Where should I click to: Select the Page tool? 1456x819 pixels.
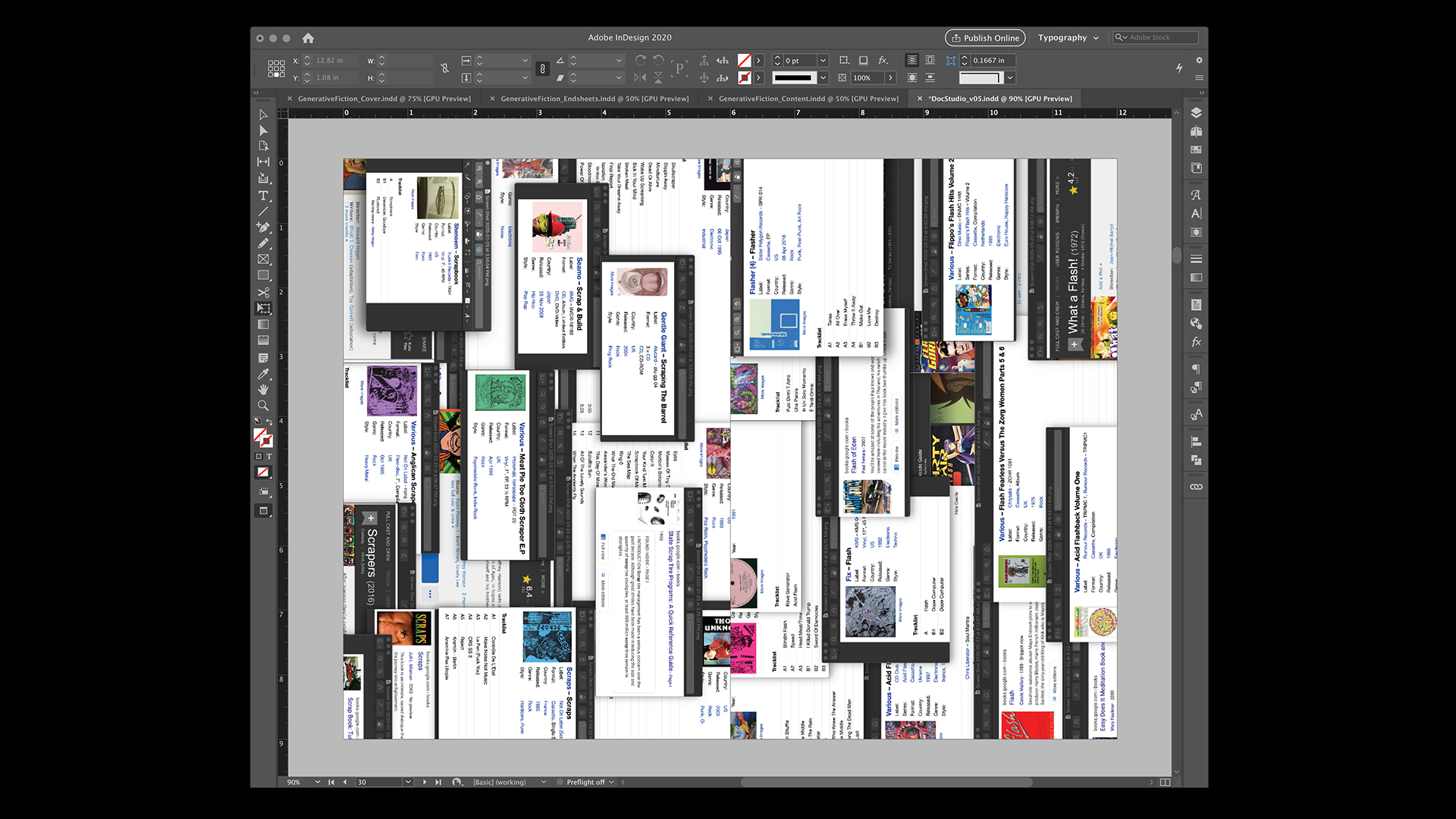click(x=263, y=146)
